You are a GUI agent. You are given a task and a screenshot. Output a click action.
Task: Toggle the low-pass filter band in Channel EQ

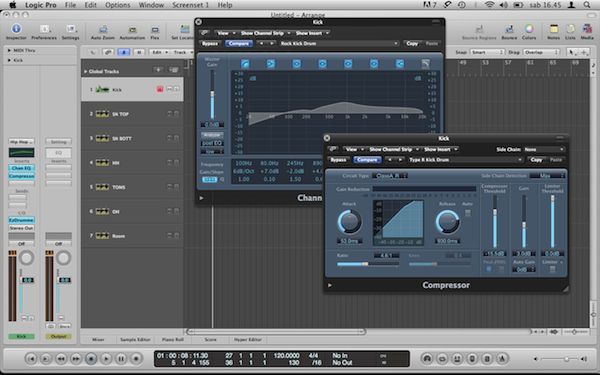point(426,64)
